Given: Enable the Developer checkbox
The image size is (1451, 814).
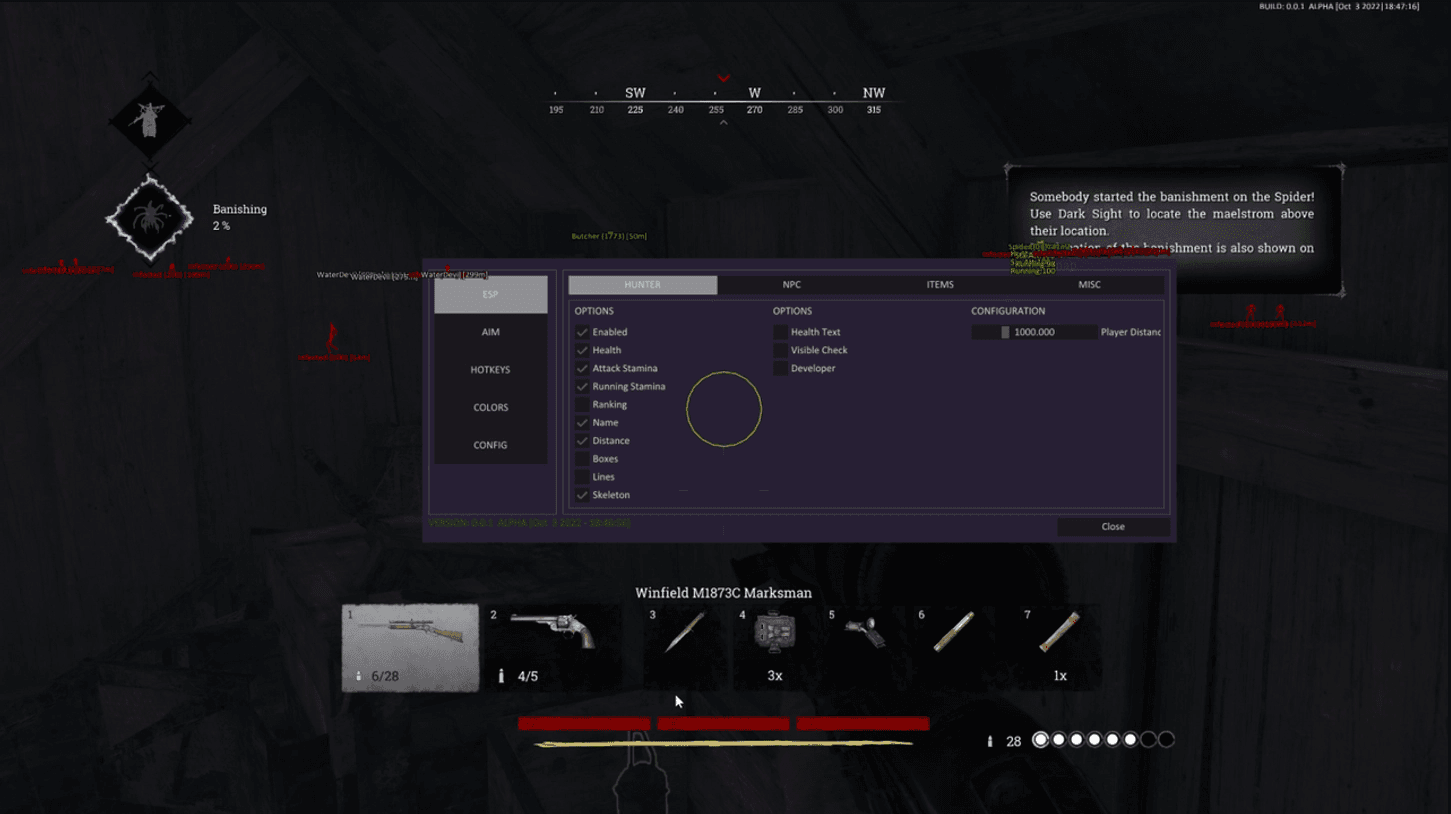Looking at the screenshot, I should click(x=780, y=368).
